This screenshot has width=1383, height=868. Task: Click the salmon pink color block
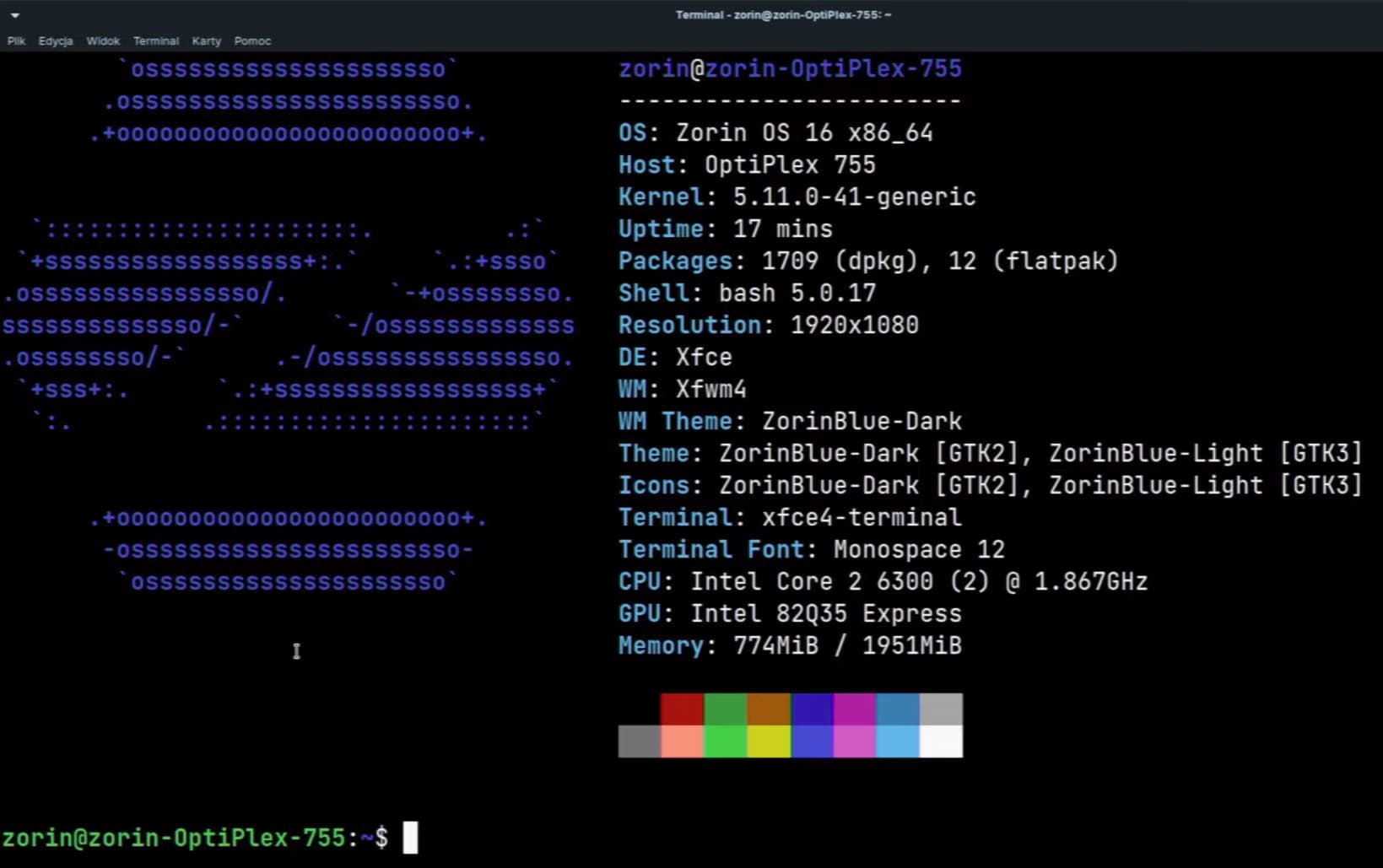click(x=682, y=741)
